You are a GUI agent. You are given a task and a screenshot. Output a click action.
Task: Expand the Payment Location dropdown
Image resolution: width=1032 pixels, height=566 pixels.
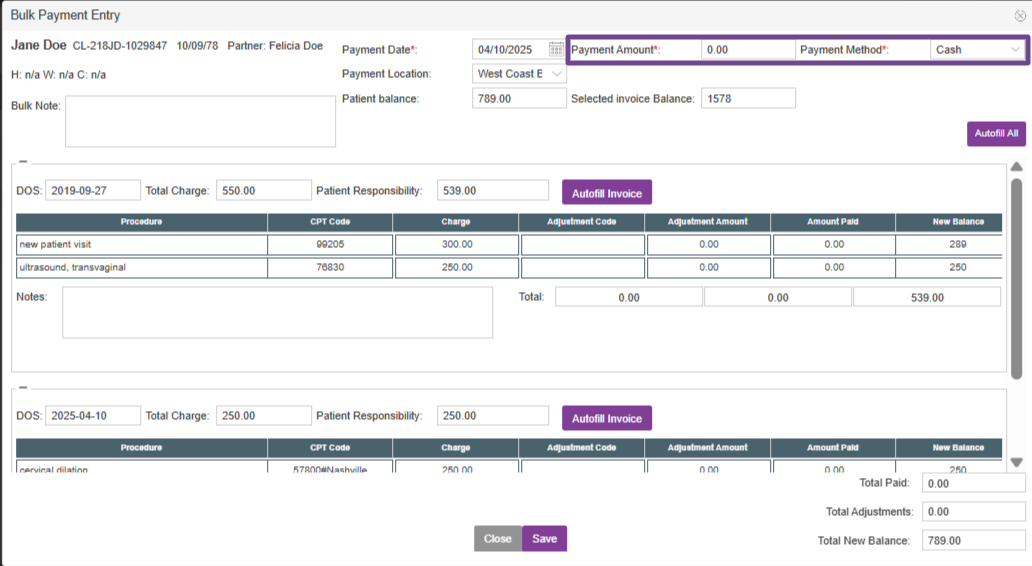click(519, 74)
